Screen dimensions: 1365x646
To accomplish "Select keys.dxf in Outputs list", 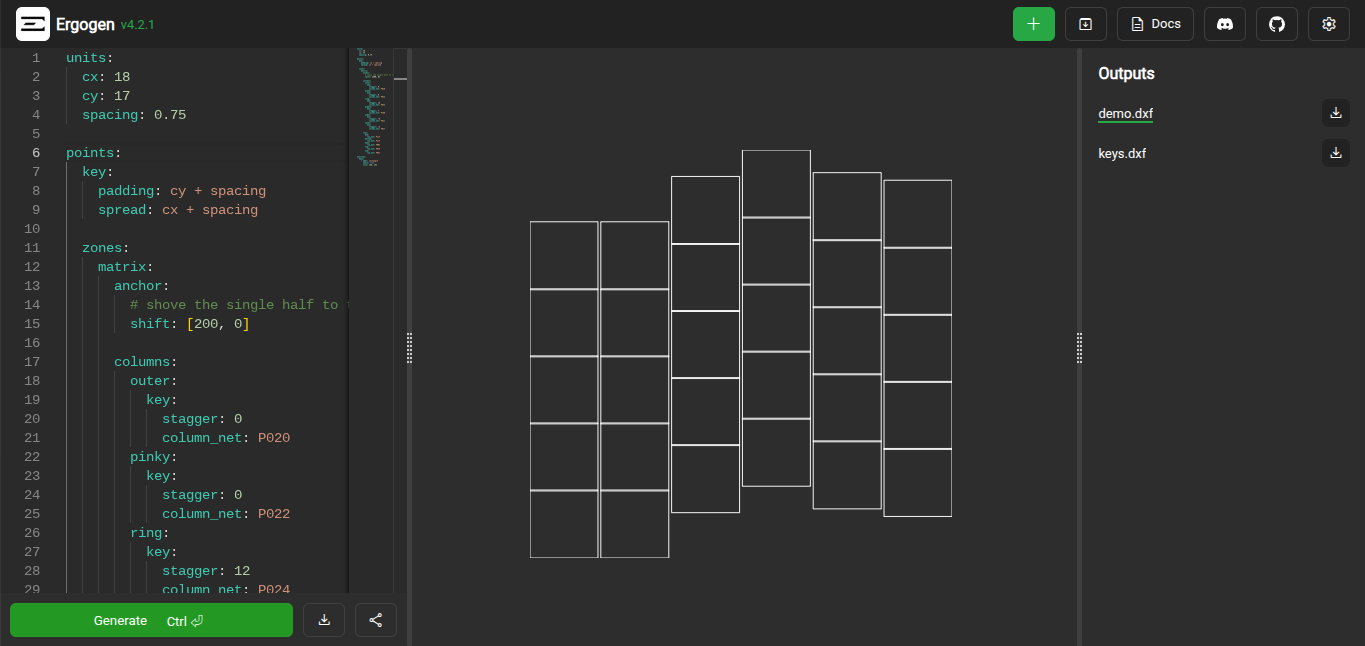I will 1122,153.
